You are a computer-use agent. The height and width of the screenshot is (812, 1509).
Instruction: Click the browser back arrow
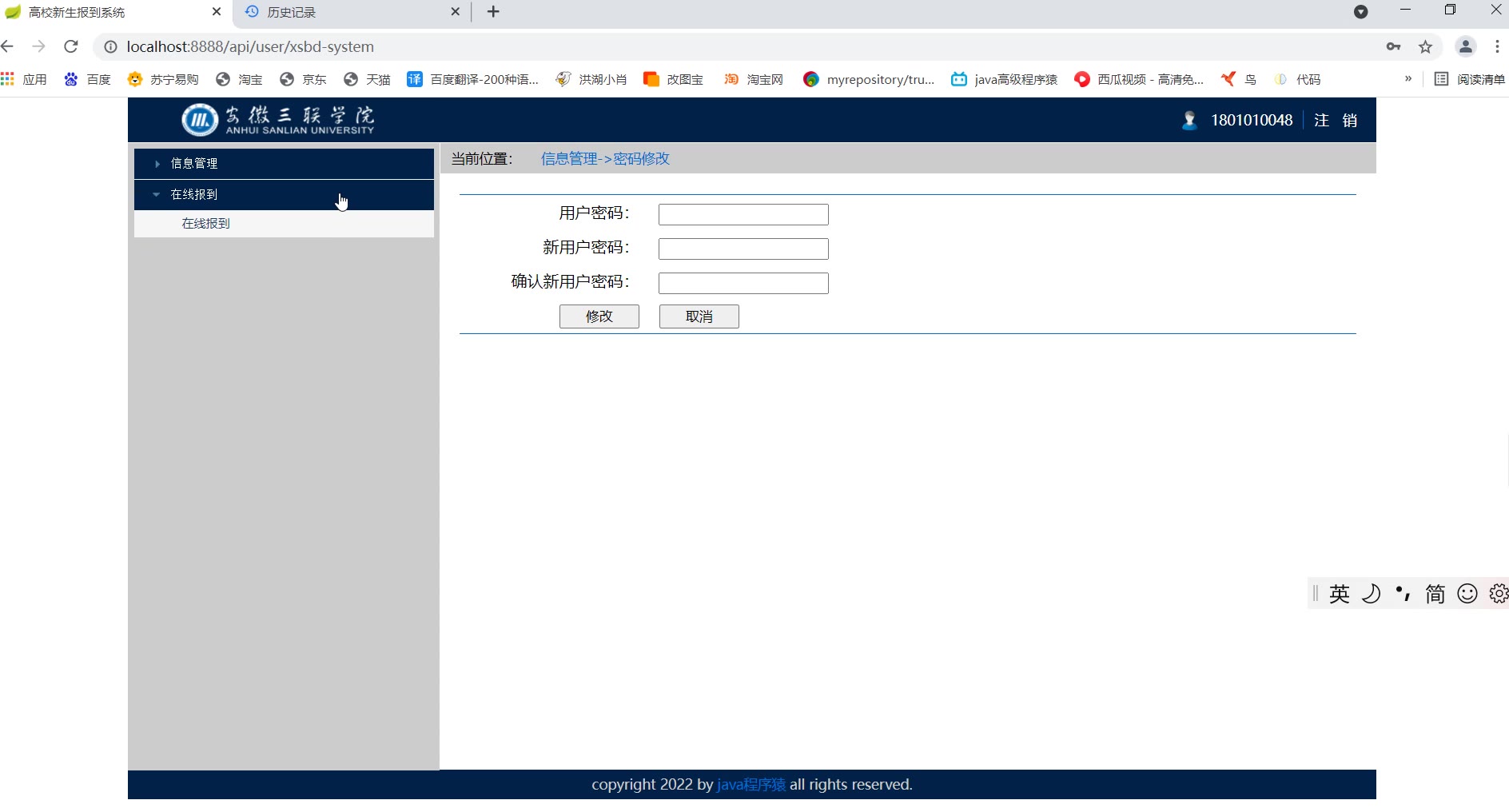click(8, 46)
